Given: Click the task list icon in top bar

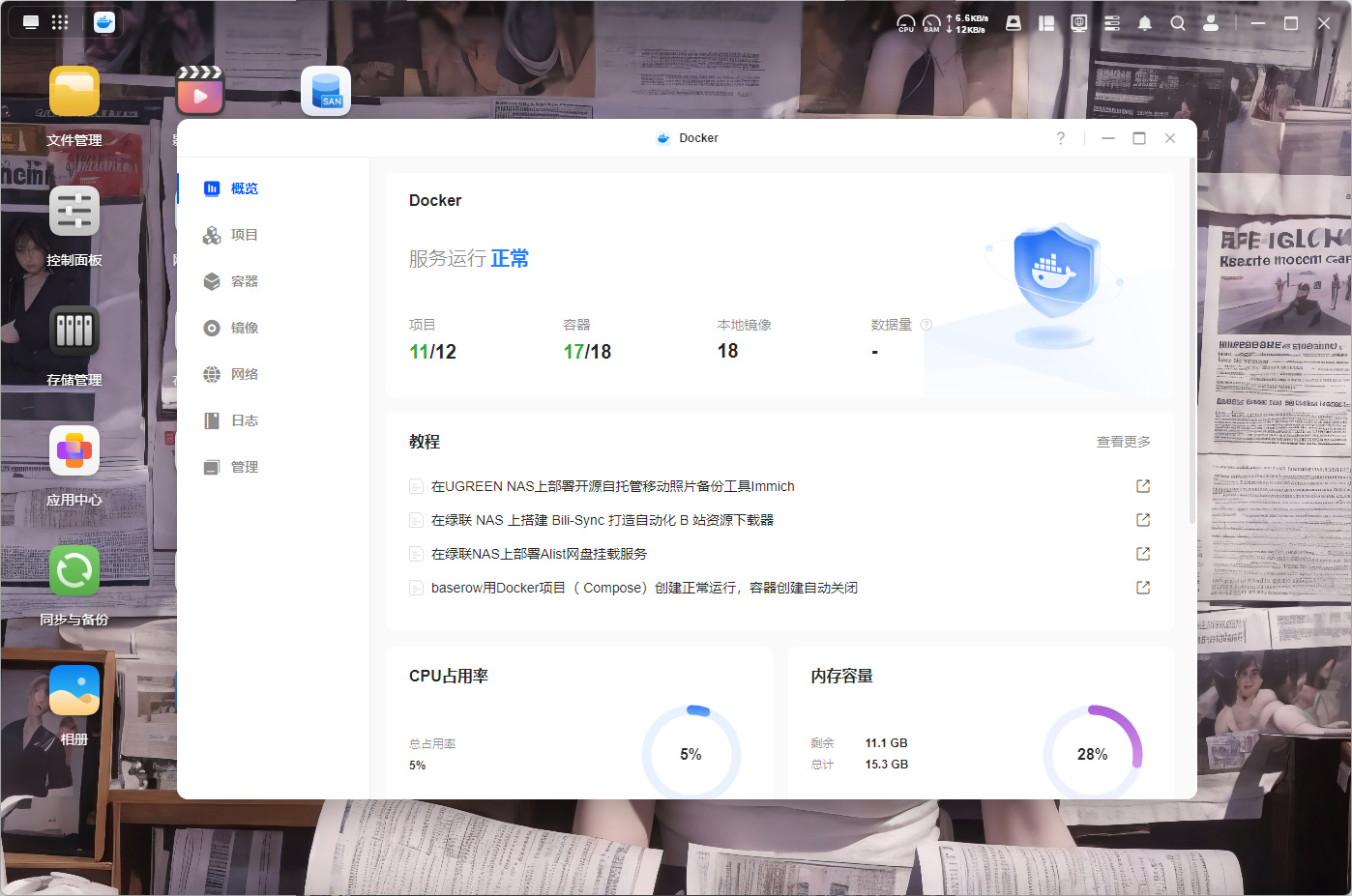Looking at the screenshot, I should tap(1112, 23).
